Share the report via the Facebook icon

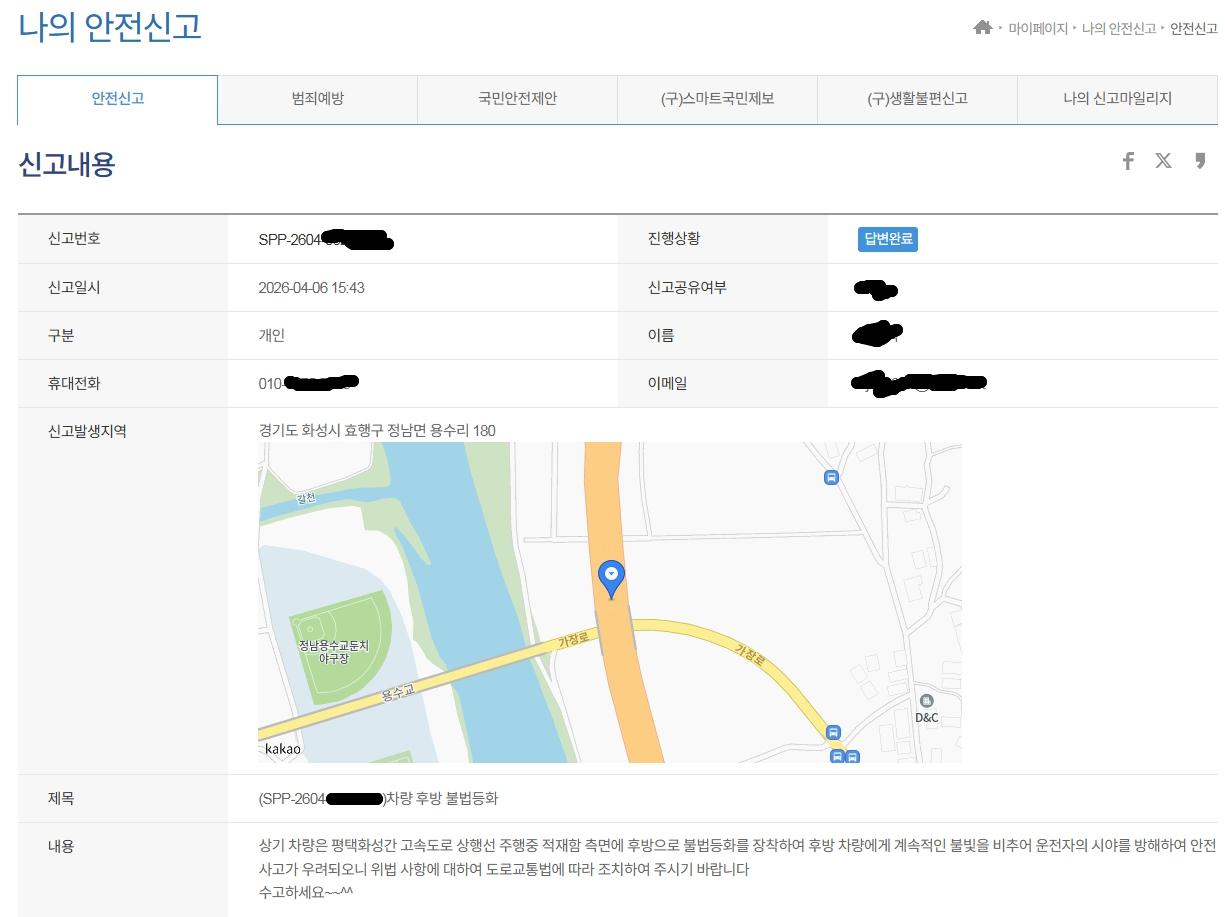point(1128,160)
